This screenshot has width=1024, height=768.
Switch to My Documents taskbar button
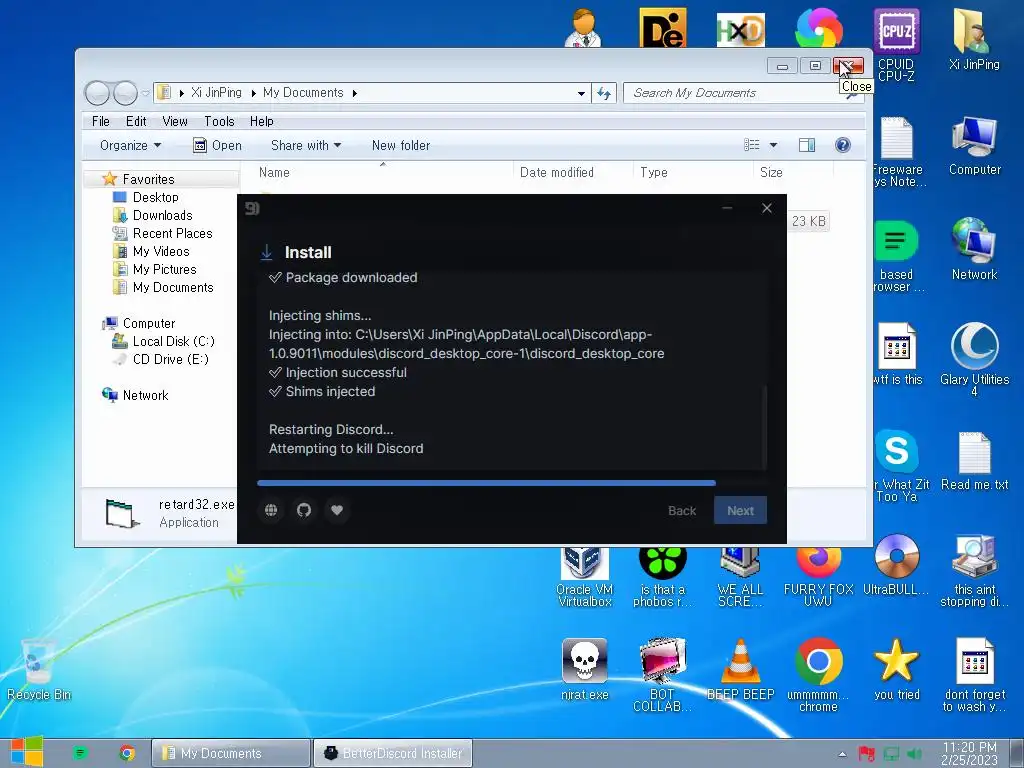click(x=231, y=753)
